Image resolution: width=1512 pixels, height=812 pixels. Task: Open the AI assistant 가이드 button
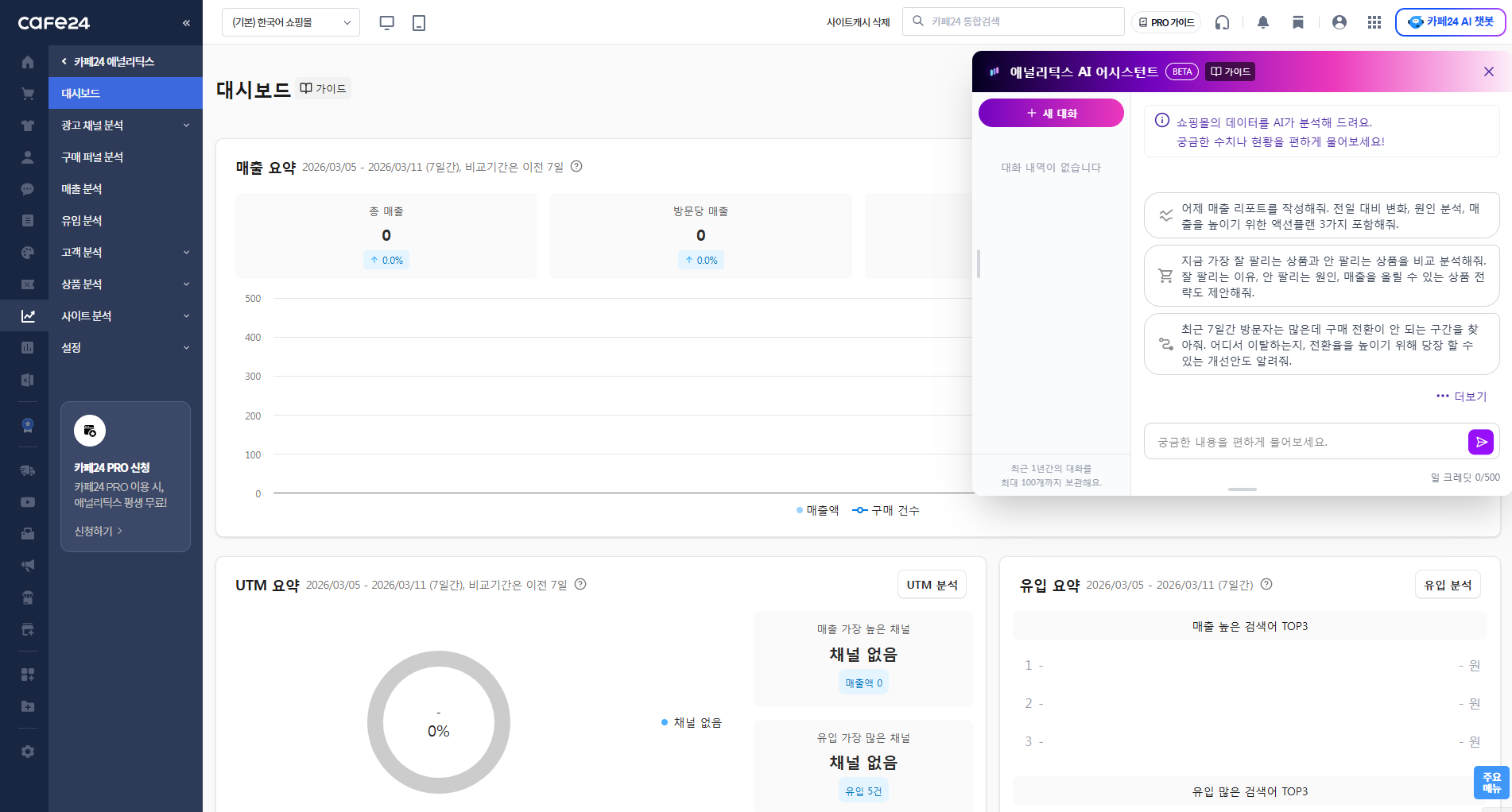(1231, 72)
